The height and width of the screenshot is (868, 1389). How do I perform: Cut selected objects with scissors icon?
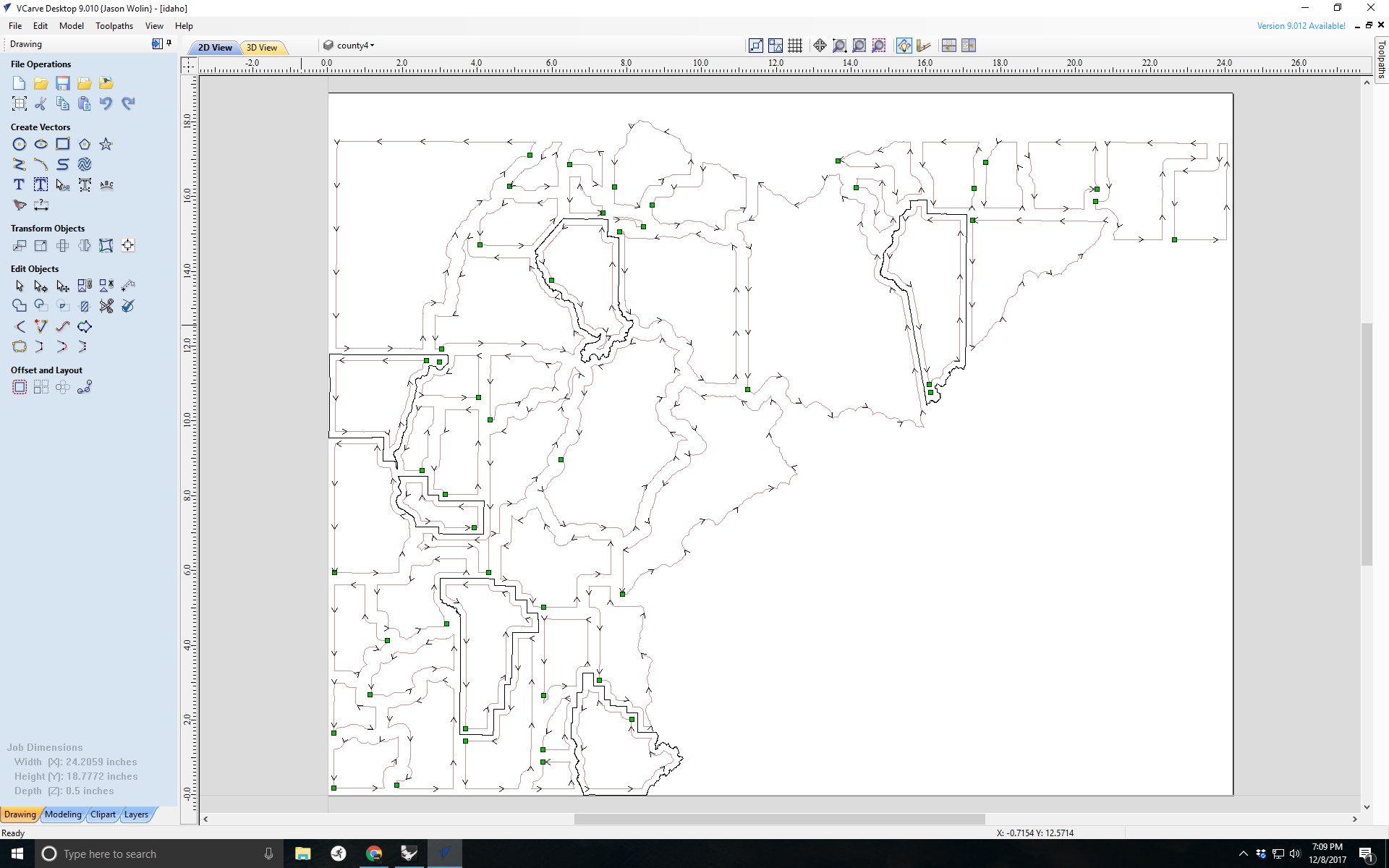tap(41, 103)
